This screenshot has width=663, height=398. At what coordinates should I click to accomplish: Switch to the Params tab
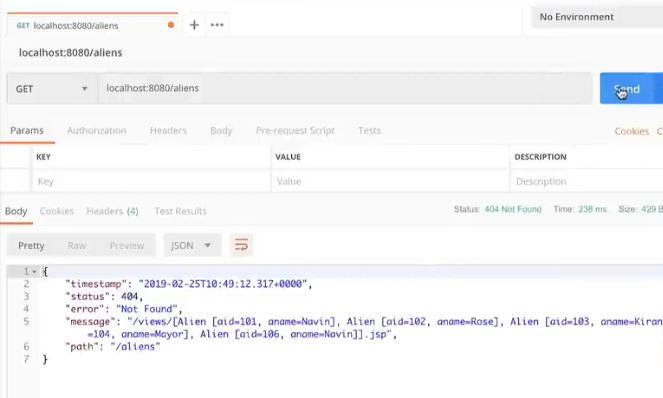pyautogui.click(x=27, y=130)
